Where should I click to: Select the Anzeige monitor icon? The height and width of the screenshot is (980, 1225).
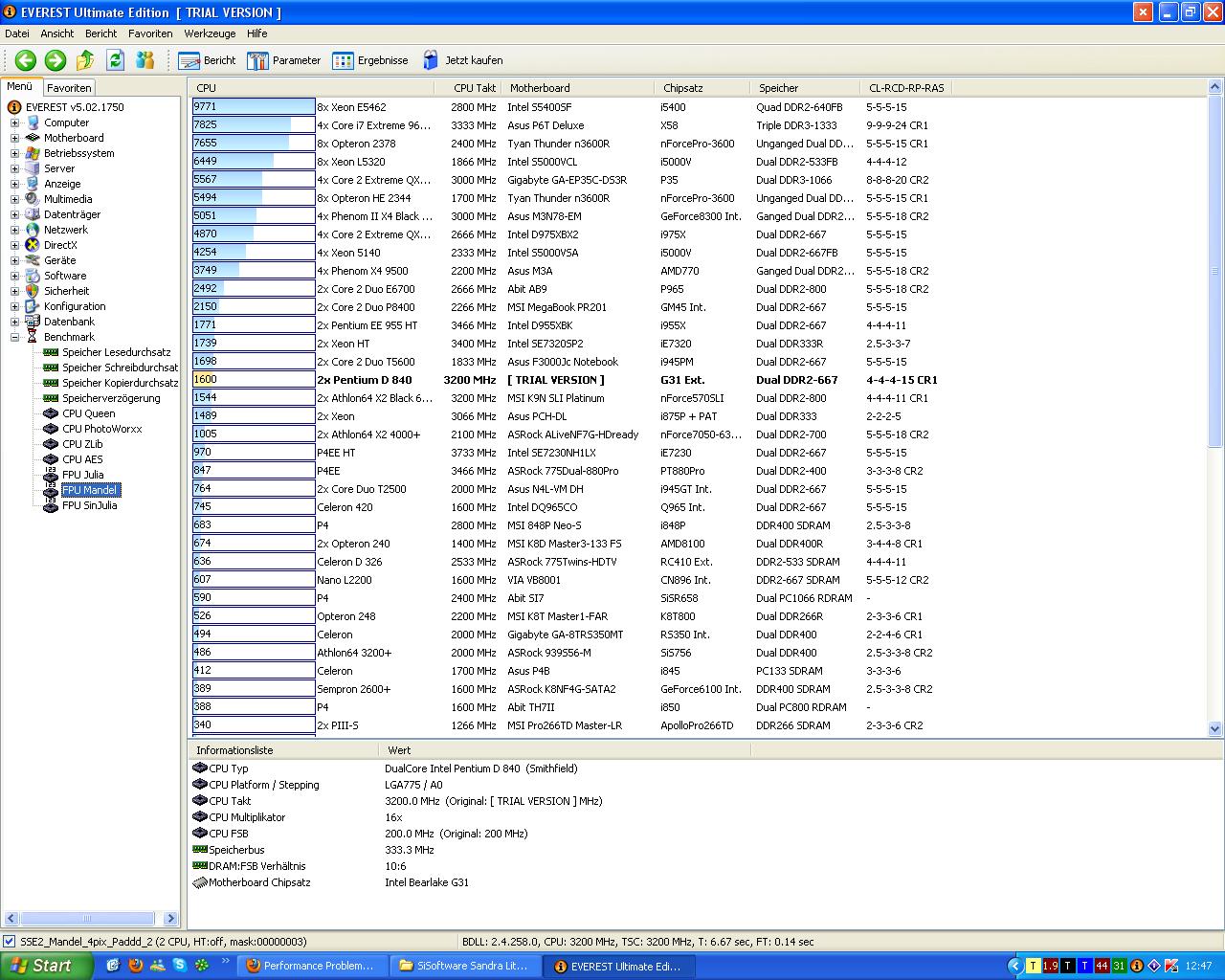[x=33, y=184]
